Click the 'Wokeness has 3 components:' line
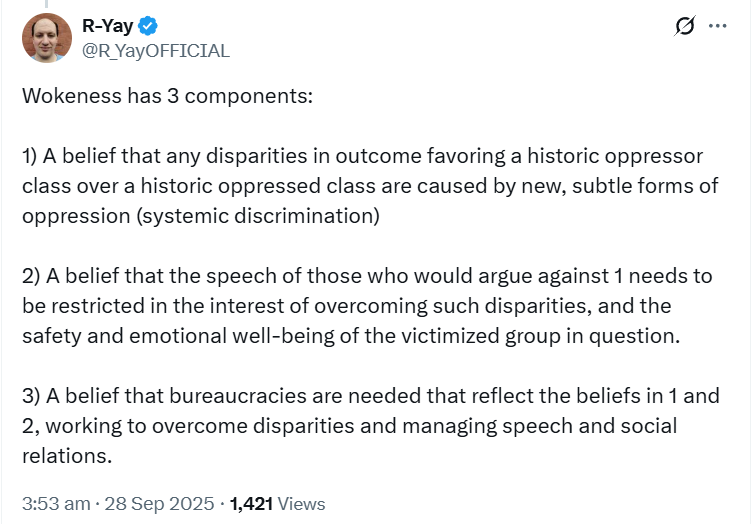This screenshot has height=524, width=752. pos(167,98)
